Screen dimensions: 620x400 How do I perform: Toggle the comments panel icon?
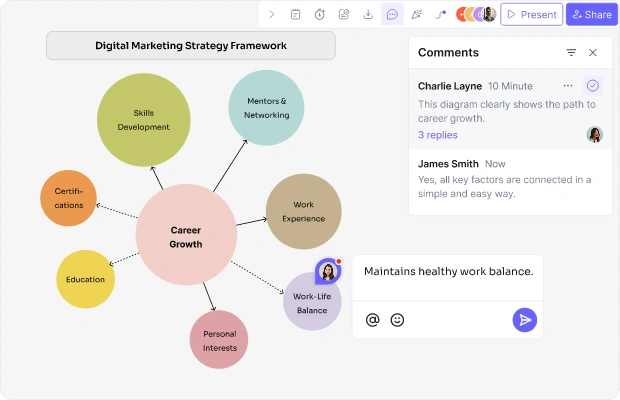pyautogui.click(x=392, y=15)
